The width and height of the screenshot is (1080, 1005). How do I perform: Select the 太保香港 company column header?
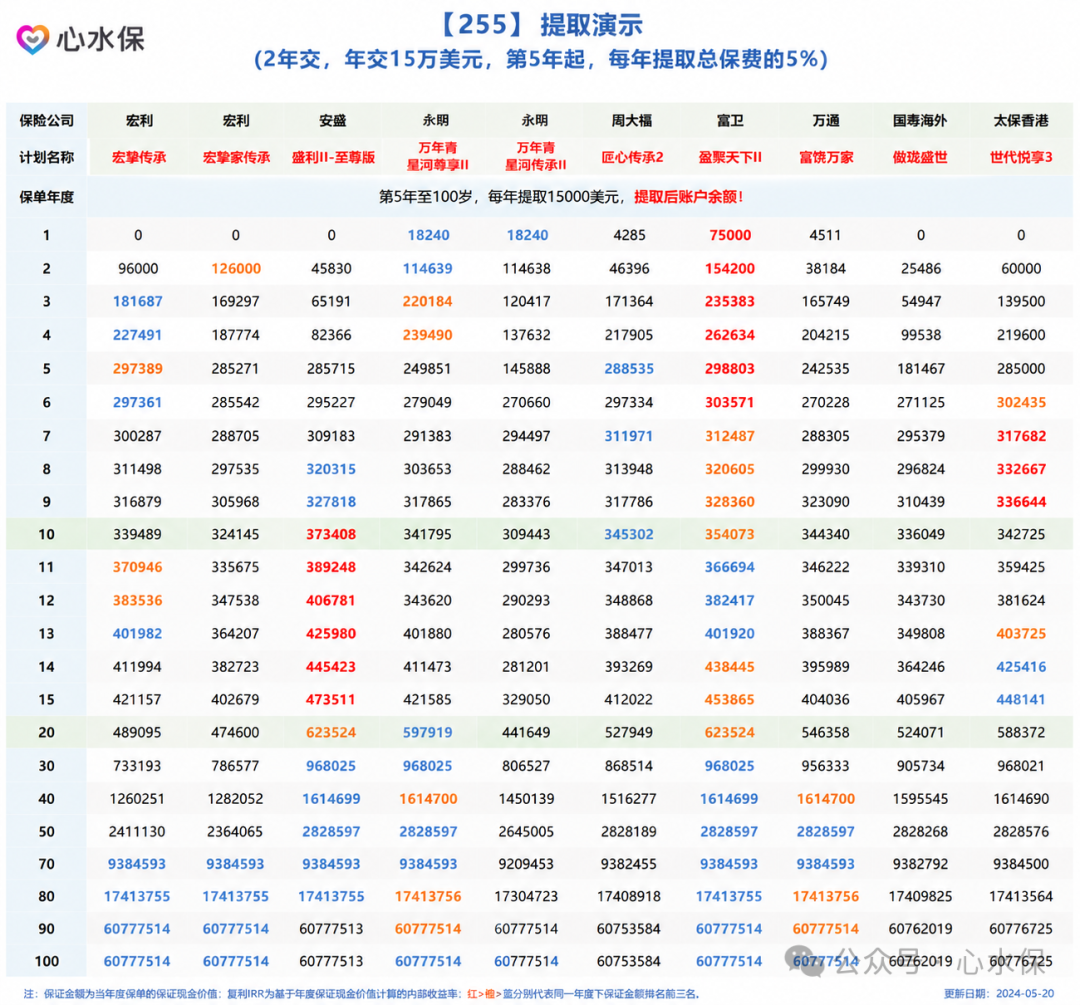click(x=1021, y=121)
